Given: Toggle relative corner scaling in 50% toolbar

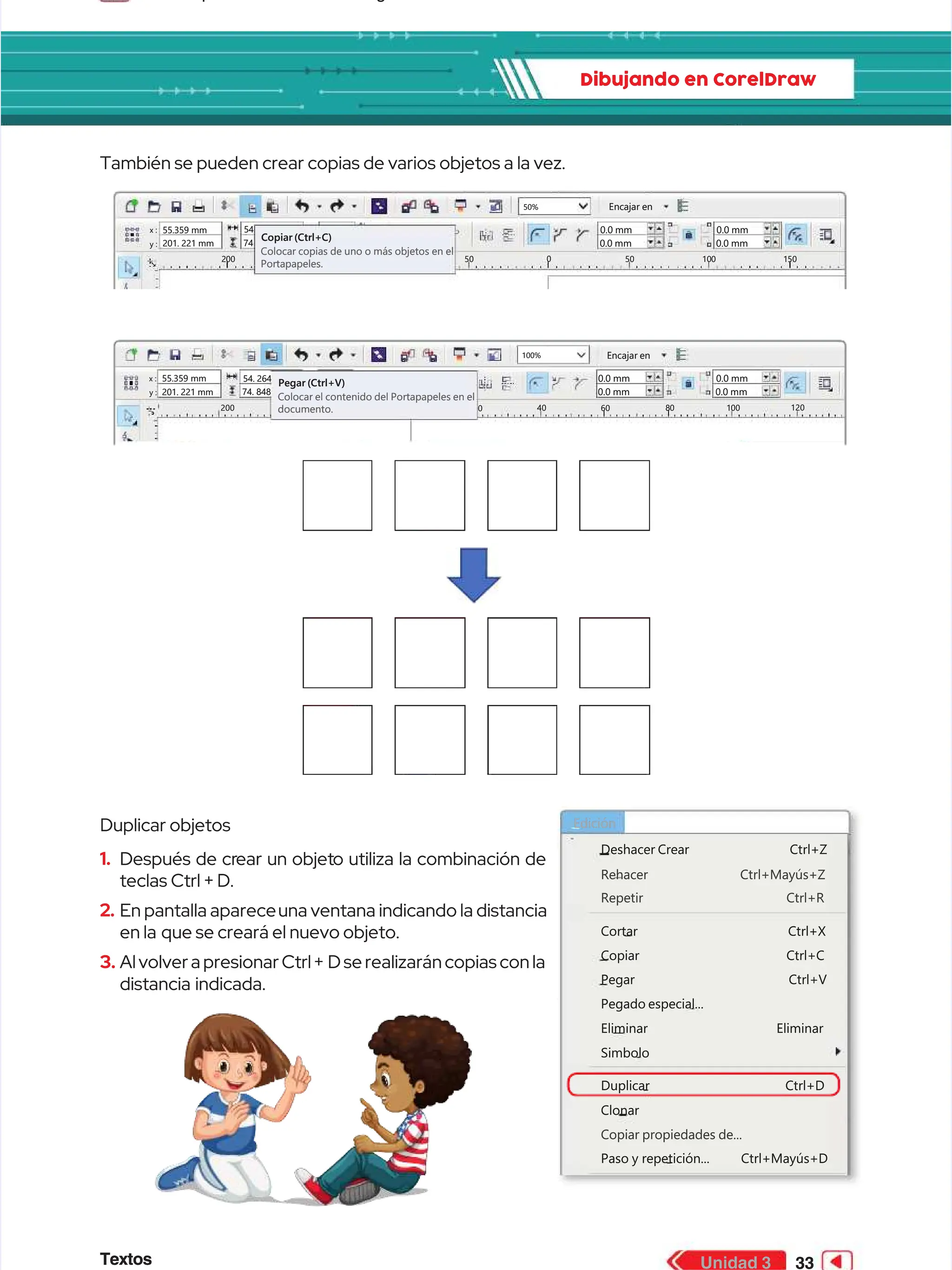Looking at the screenshot, I should (795, 235).
